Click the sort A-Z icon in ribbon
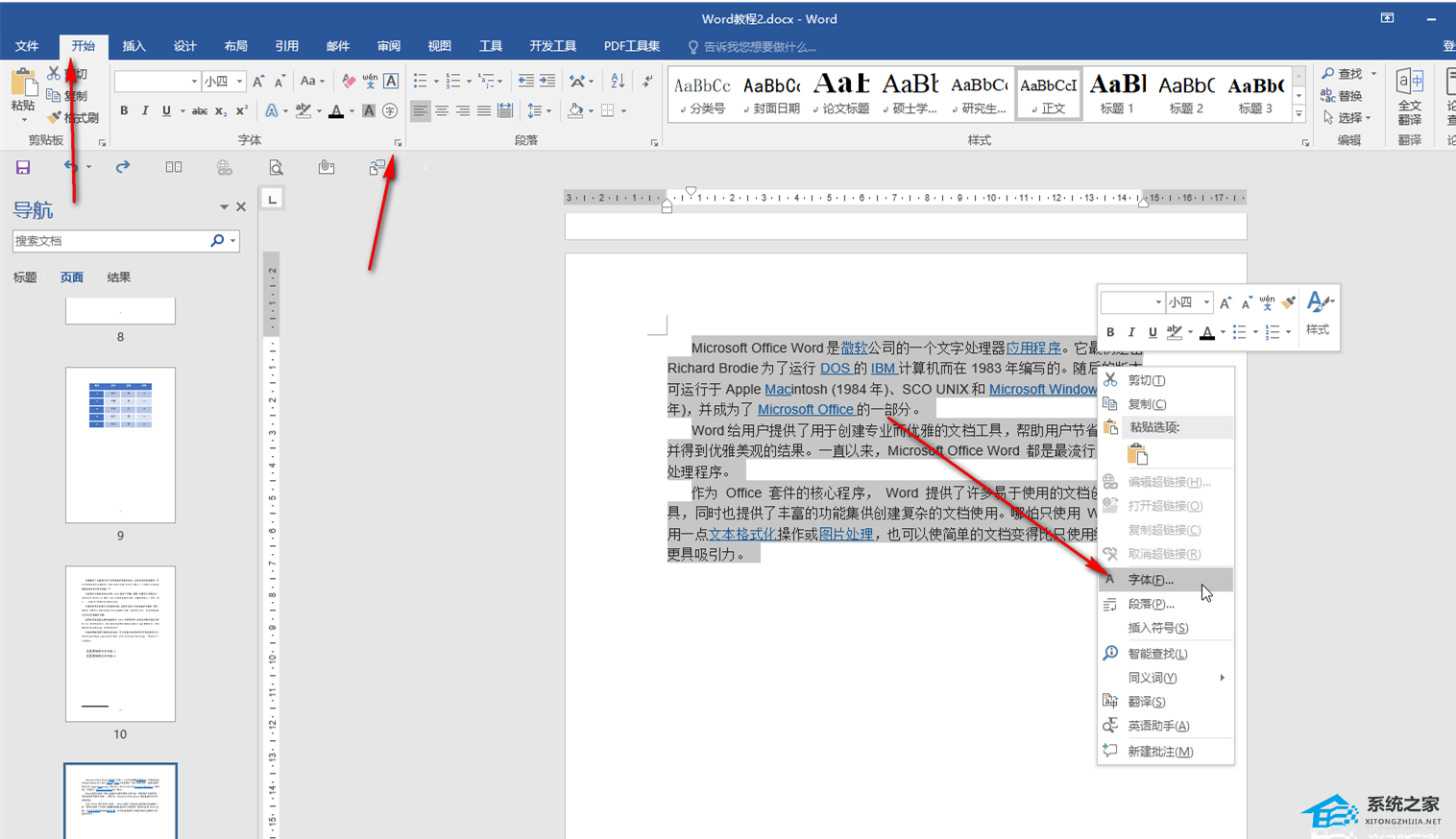The image size is (1456, 839). tap(618, 82)
